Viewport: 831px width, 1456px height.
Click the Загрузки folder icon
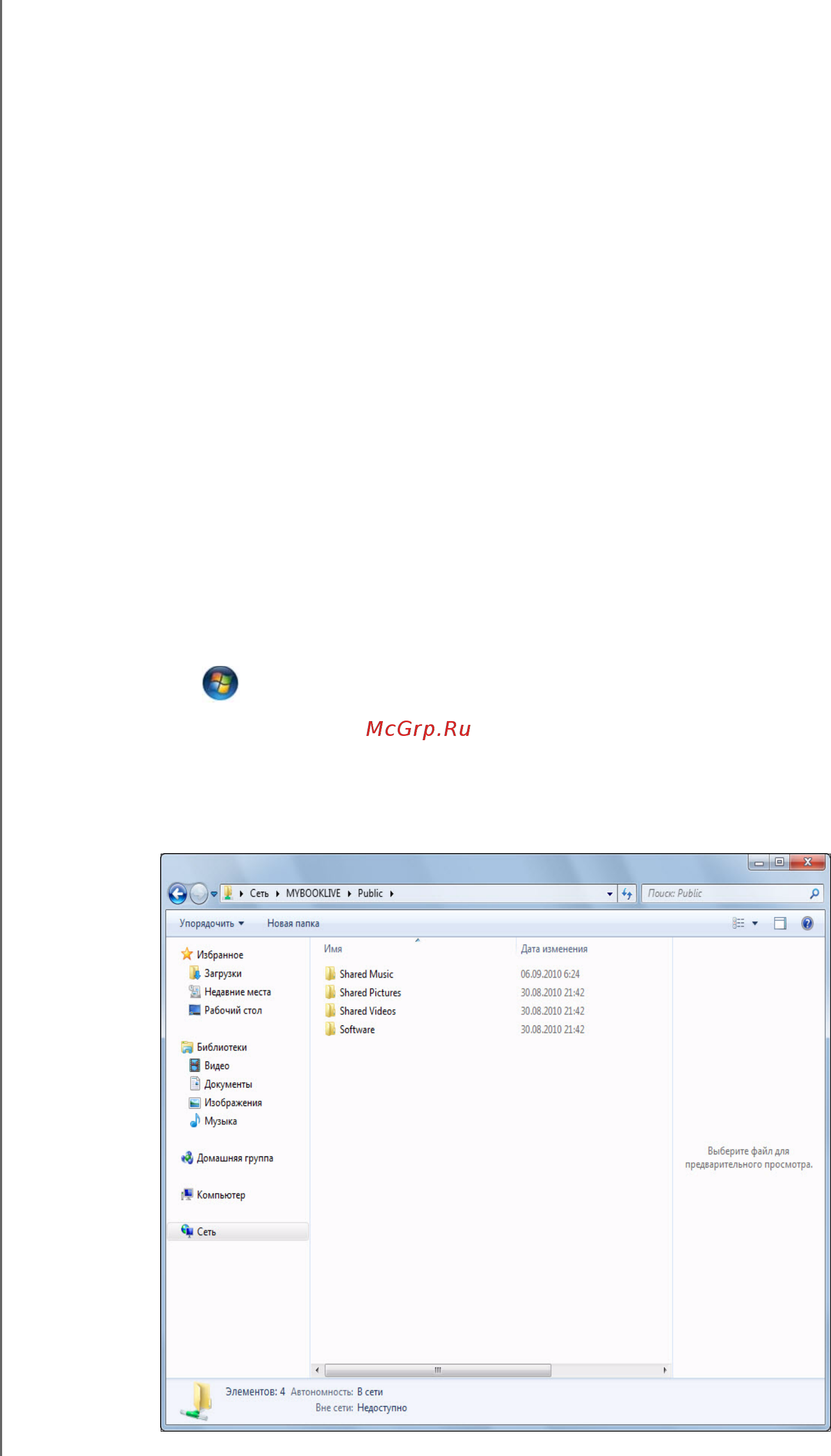pos(195,973)
